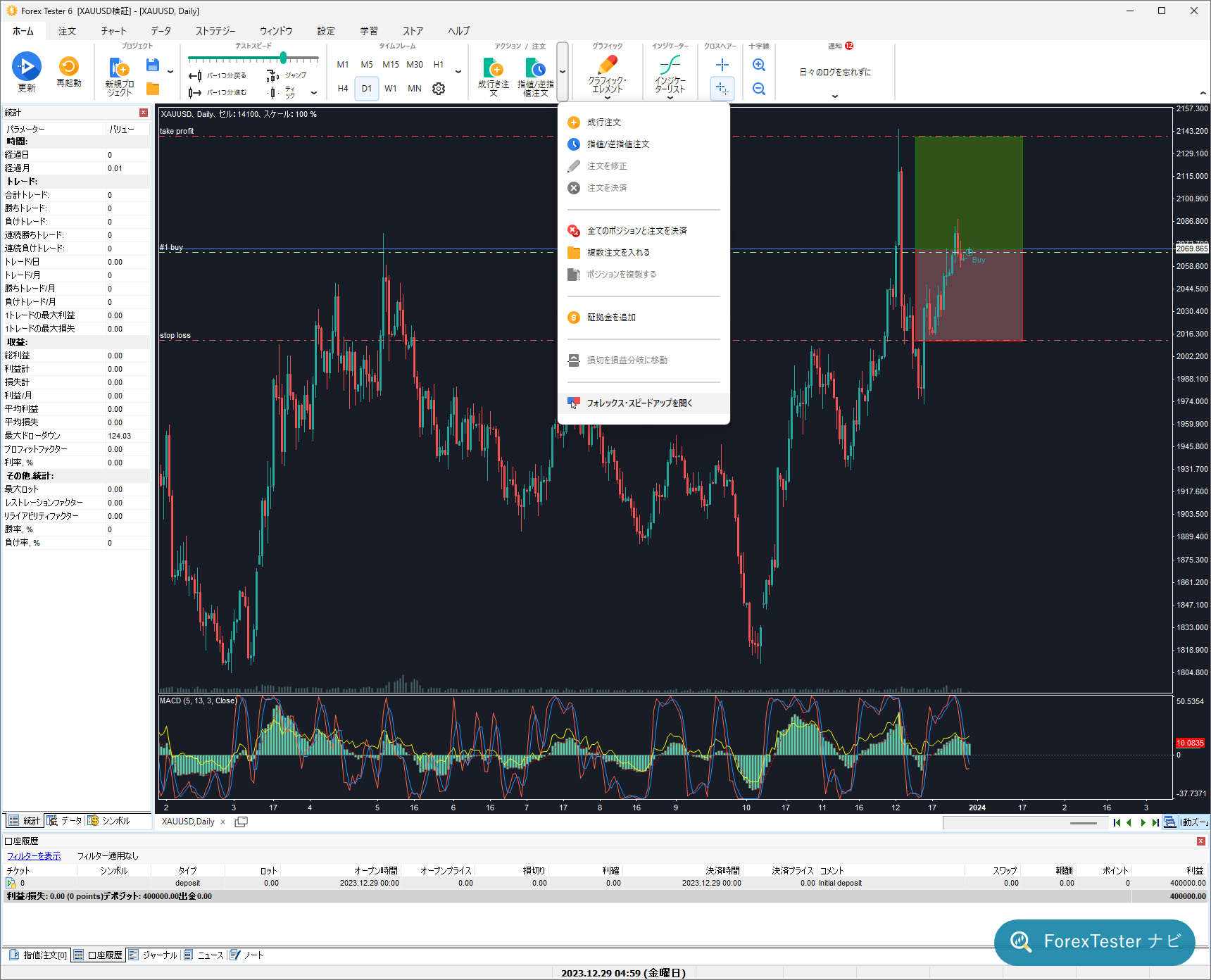1211x980 pixels.
Task: Select the M15 timeframe
Action: point(391,65)
